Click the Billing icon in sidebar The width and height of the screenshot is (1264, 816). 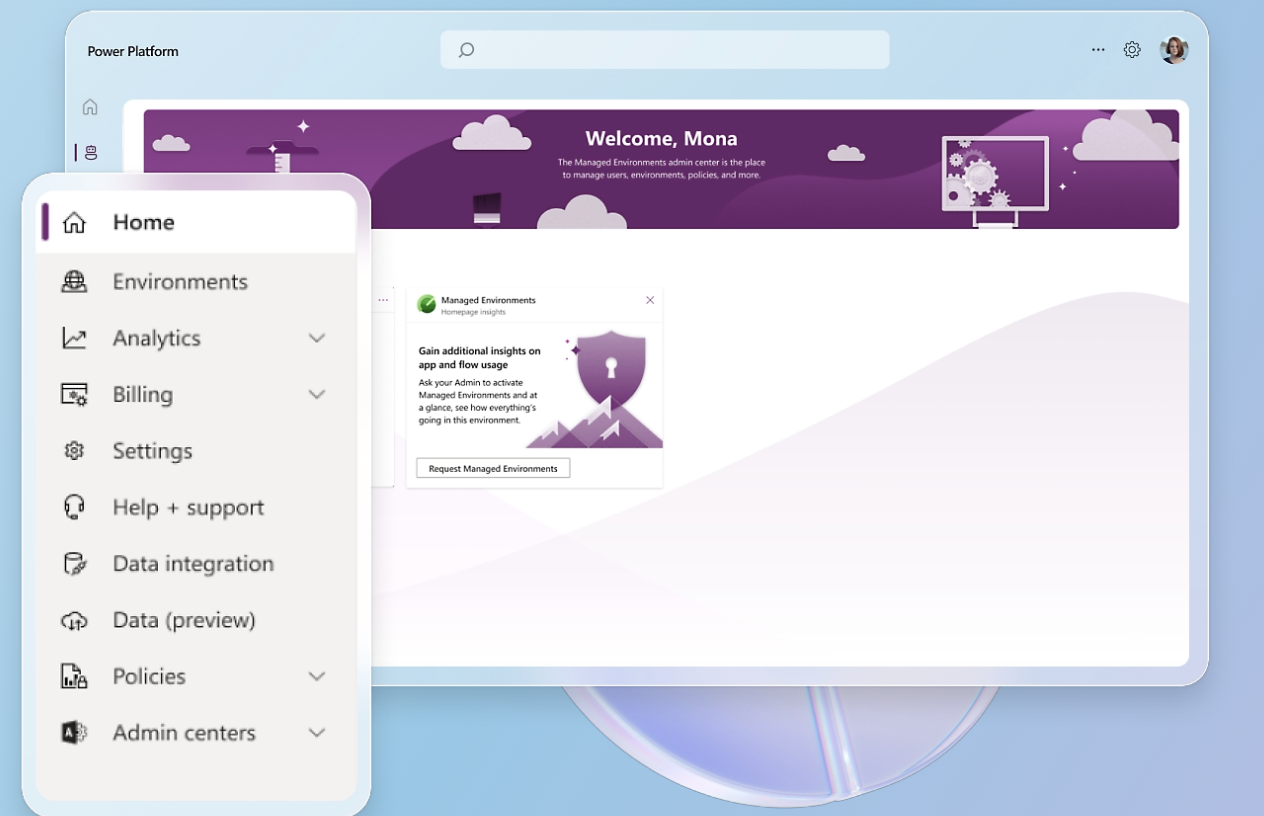pyautogui.click(x=74, y=394)
